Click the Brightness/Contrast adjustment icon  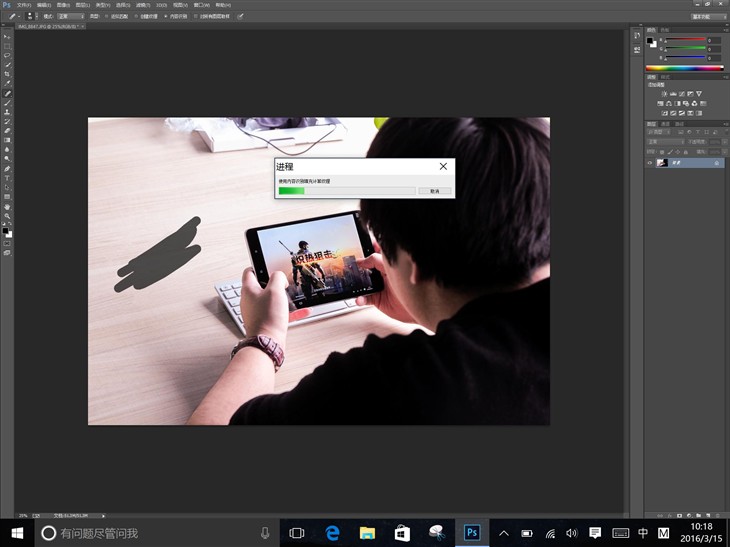662,94
